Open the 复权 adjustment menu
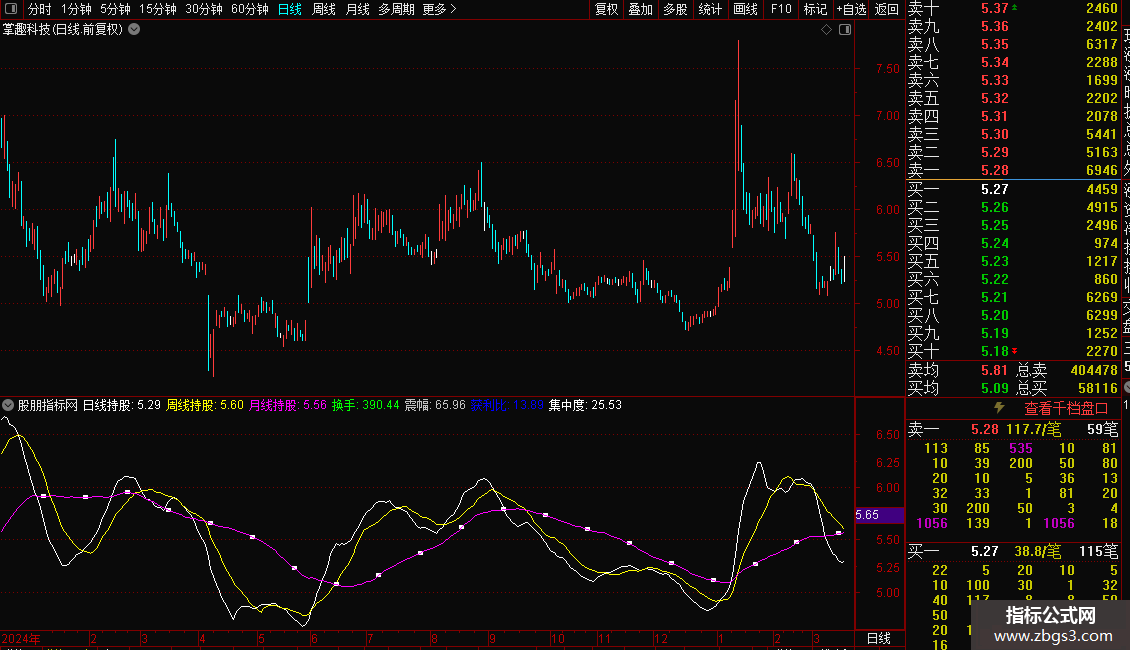The image size is (1130, 650). pos(606,9)
